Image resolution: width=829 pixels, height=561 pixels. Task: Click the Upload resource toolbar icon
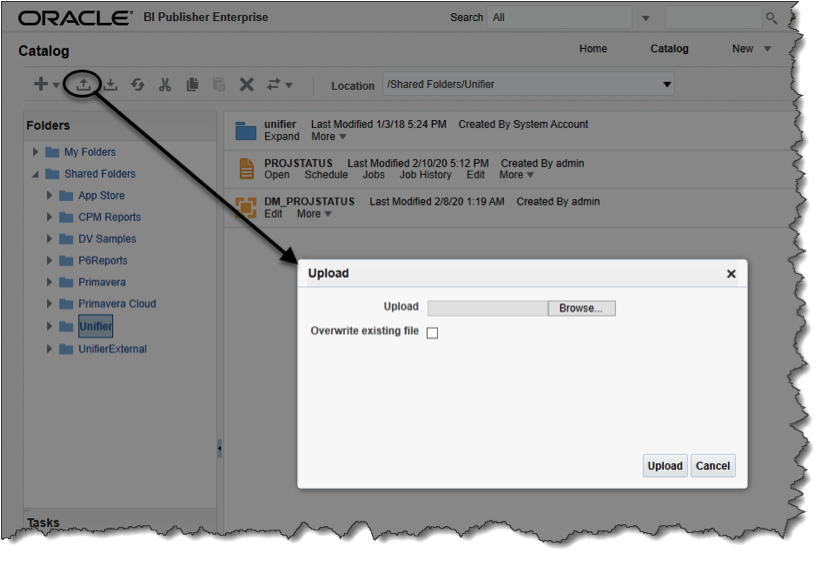pos(83,85)
